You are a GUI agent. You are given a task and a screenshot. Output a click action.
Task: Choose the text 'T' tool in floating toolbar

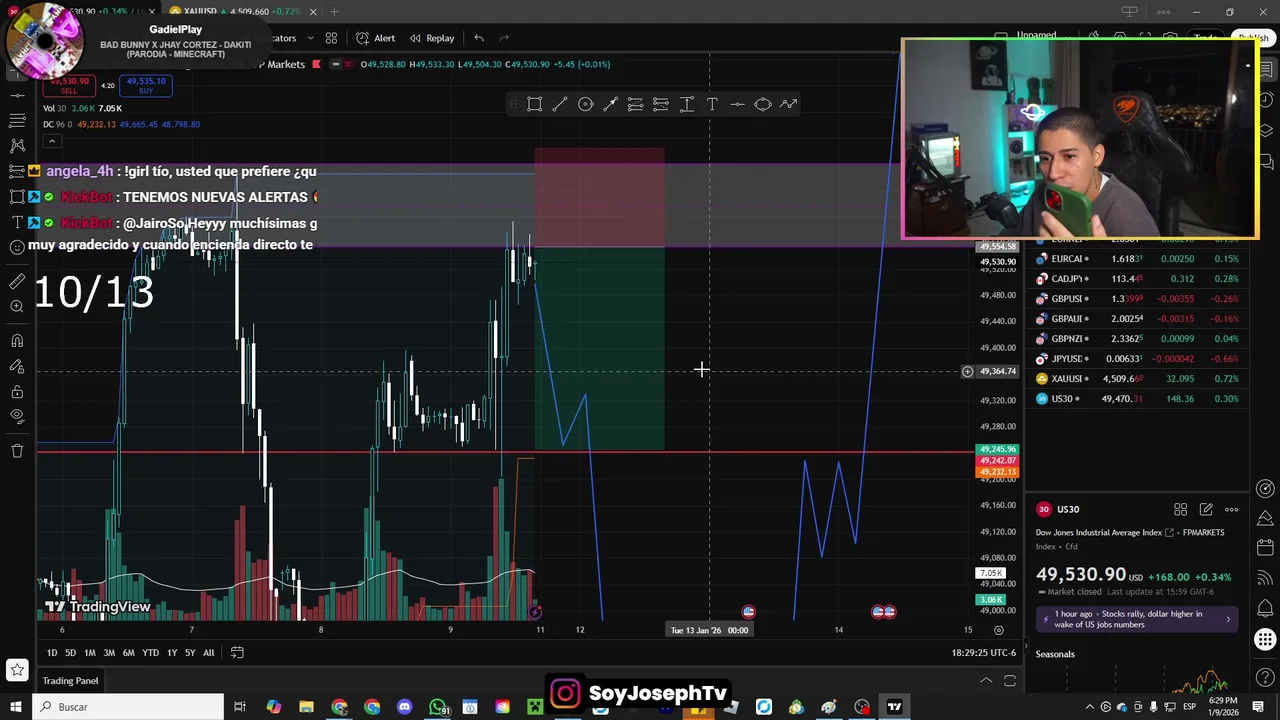tap(712, 104)
